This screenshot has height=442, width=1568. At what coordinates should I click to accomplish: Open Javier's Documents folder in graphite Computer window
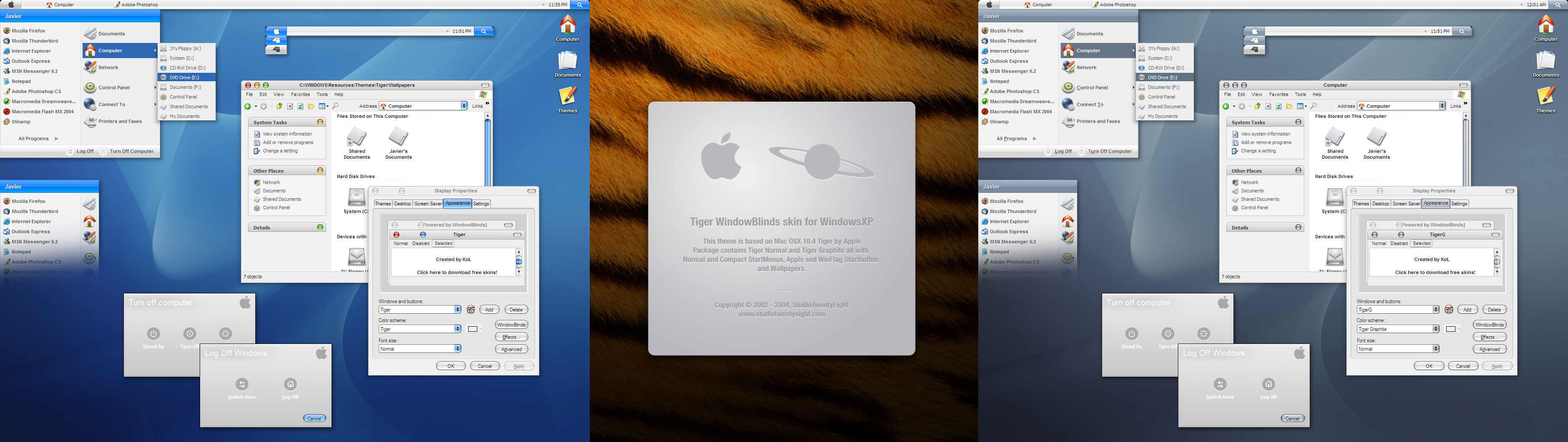1376,137
